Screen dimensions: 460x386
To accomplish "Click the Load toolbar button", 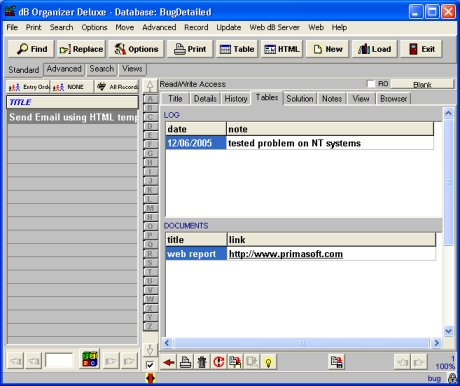I will click(374, 49).
